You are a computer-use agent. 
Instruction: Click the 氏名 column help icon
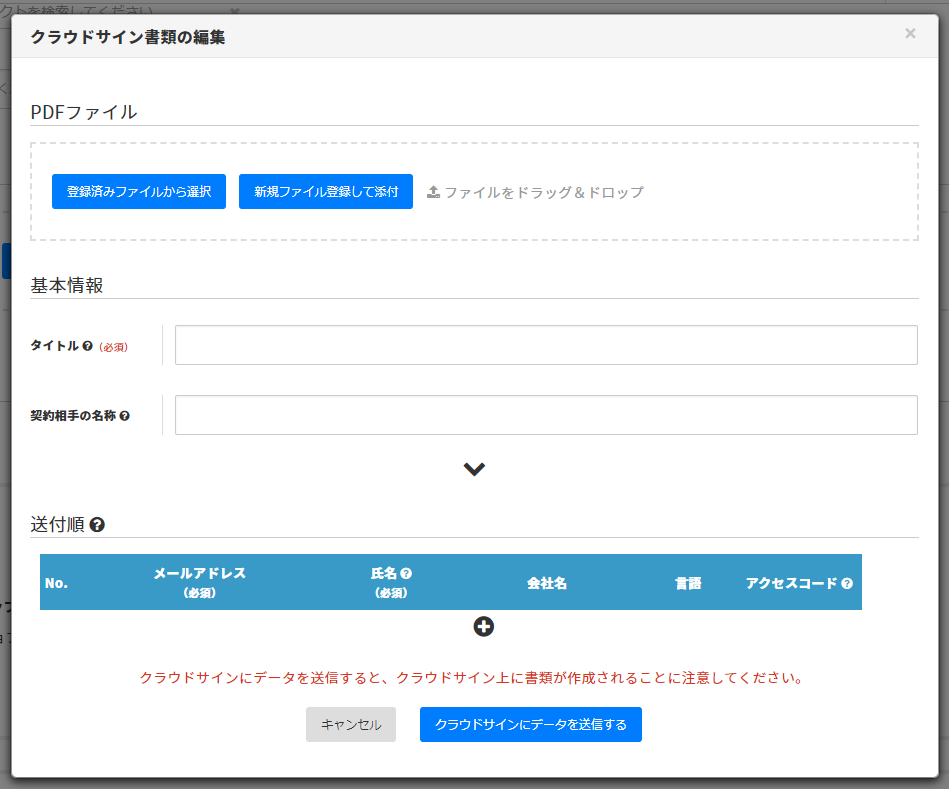406,574
